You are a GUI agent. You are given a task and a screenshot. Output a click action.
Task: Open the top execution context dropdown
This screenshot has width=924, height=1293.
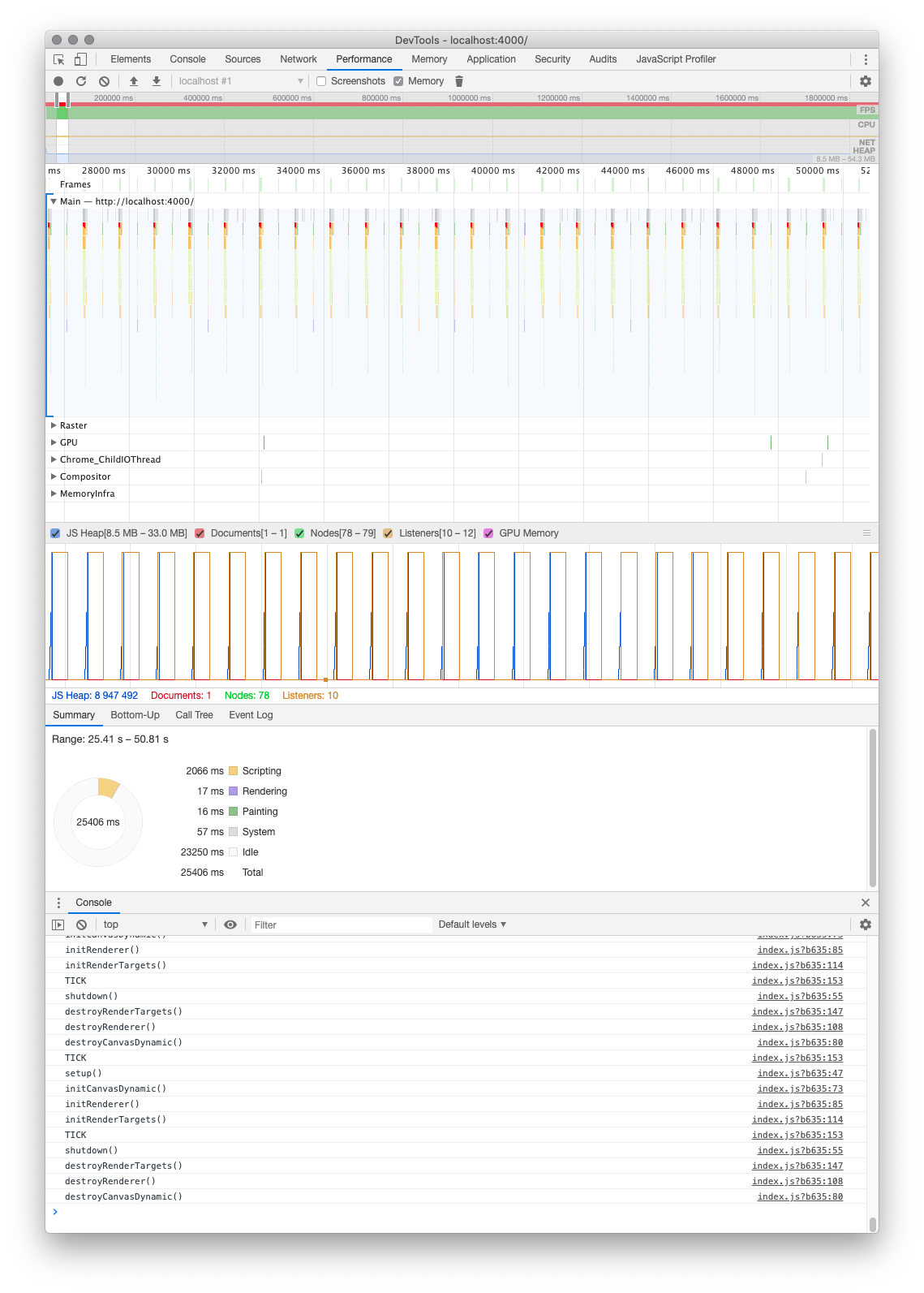155,924
